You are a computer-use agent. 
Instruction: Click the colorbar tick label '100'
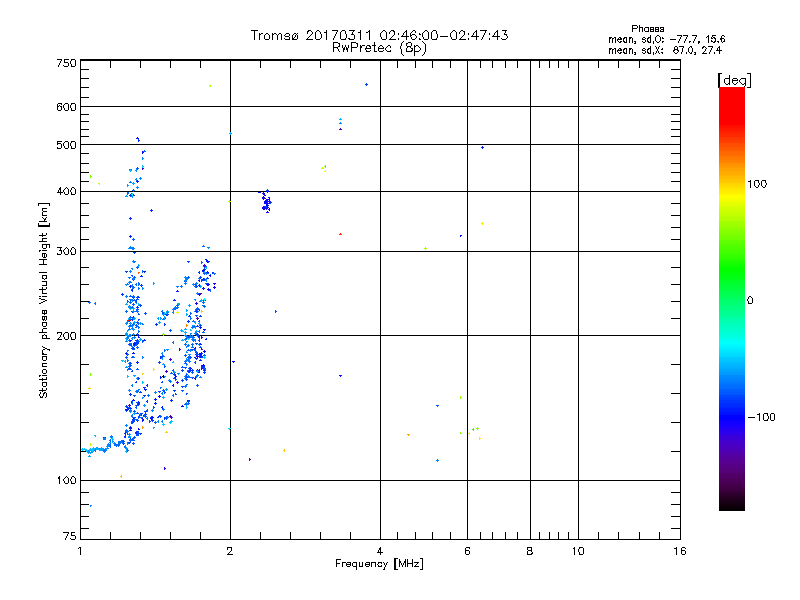[757, 184]
